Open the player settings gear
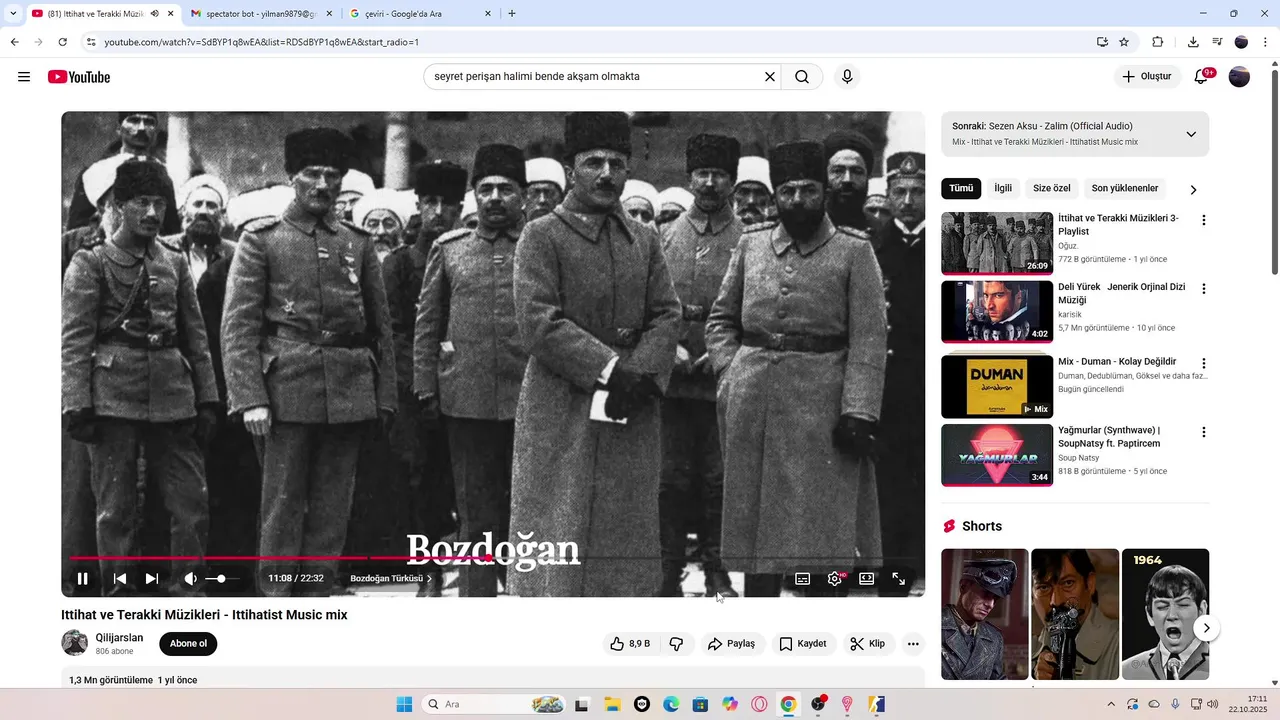Viewport: 1280px width, 720px height. [835, 578]
